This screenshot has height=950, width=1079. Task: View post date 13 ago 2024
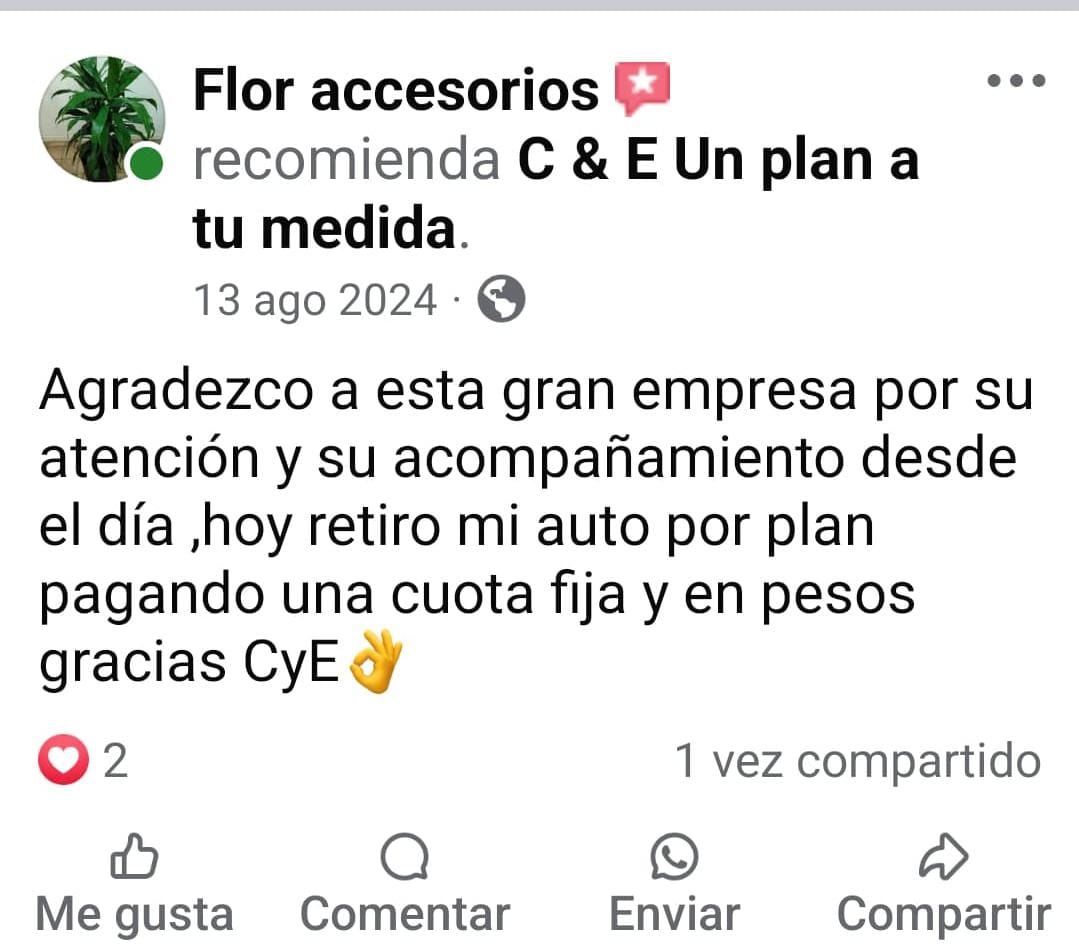(x=315, y=300)
